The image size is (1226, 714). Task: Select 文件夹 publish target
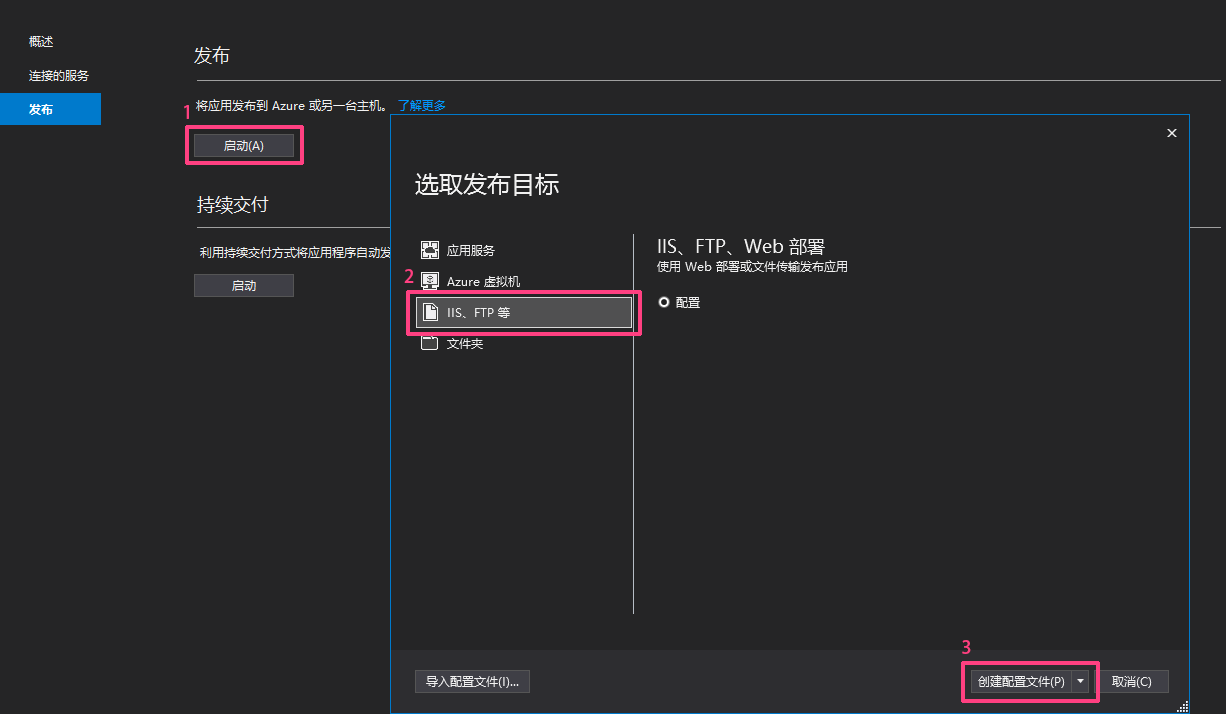[x=524, y=343]
